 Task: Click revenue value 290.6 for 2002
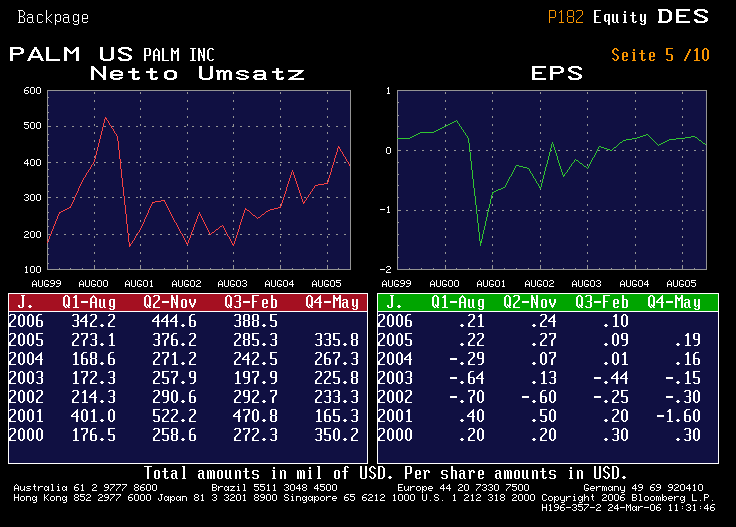(174, 397)
